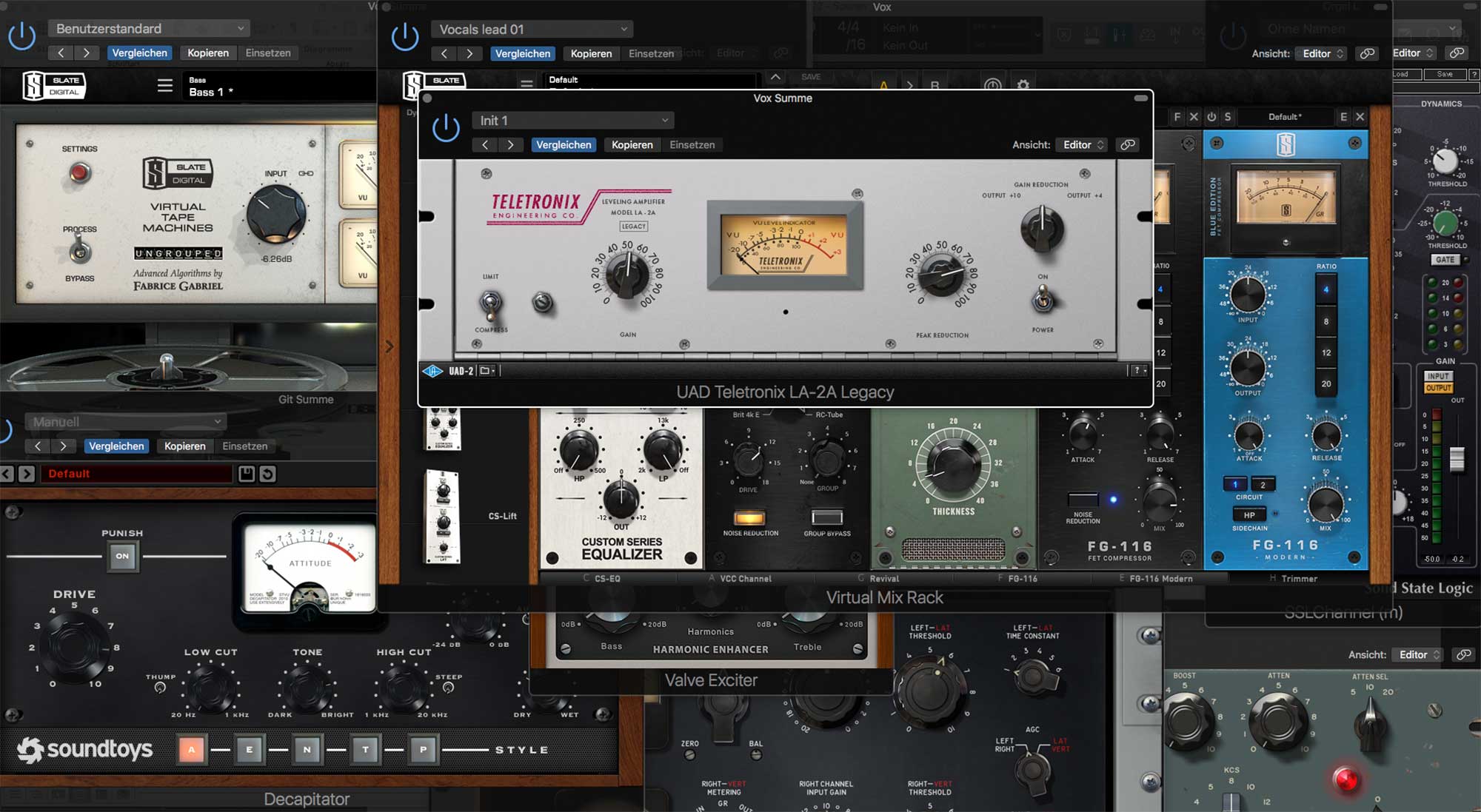Select ratio 8 on the blue FG-116 Modern
The image size is (1481, 812).
[x=1326, y=321]
